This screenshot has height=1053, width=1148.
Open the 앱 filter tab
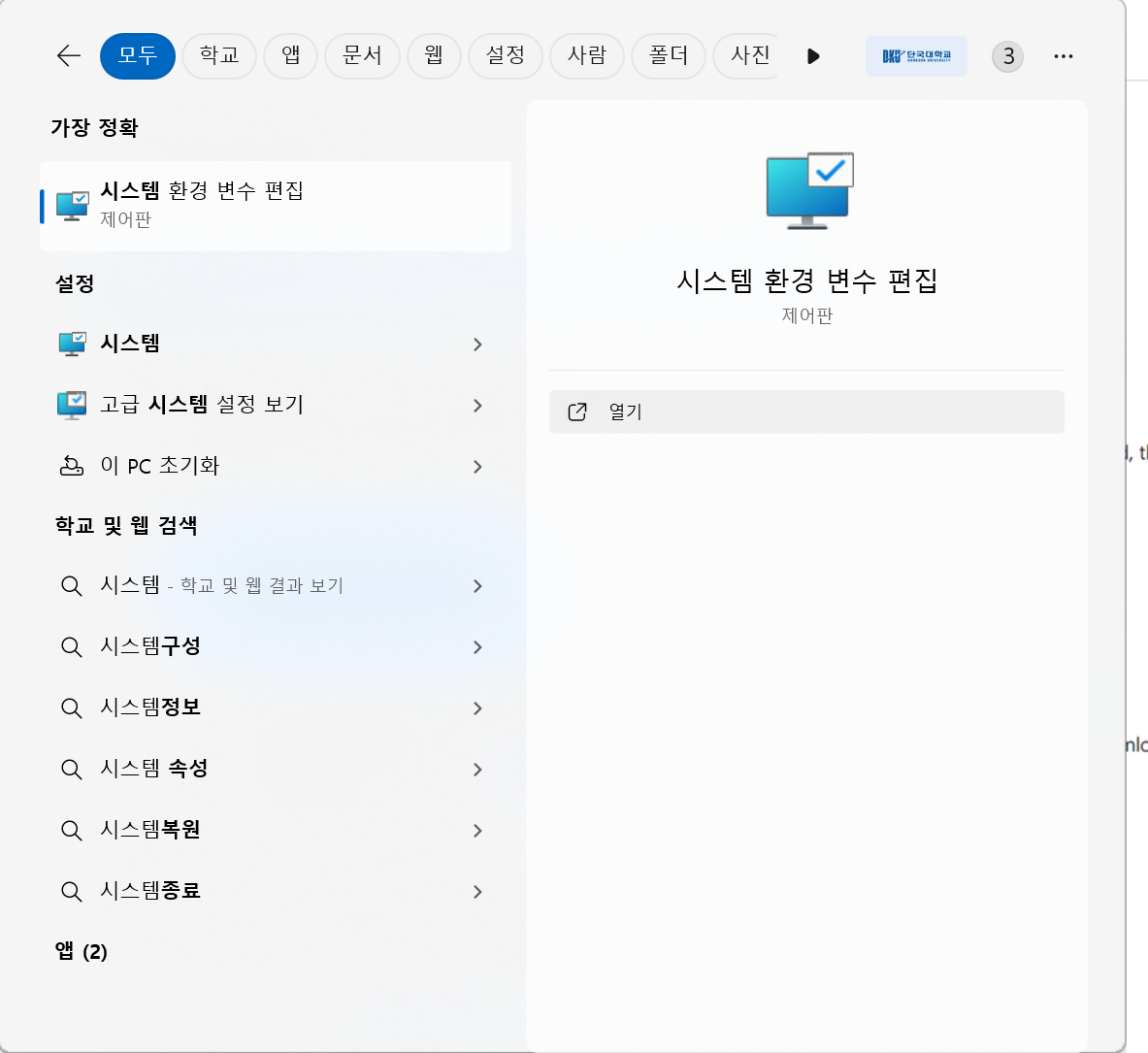[290, 55]
